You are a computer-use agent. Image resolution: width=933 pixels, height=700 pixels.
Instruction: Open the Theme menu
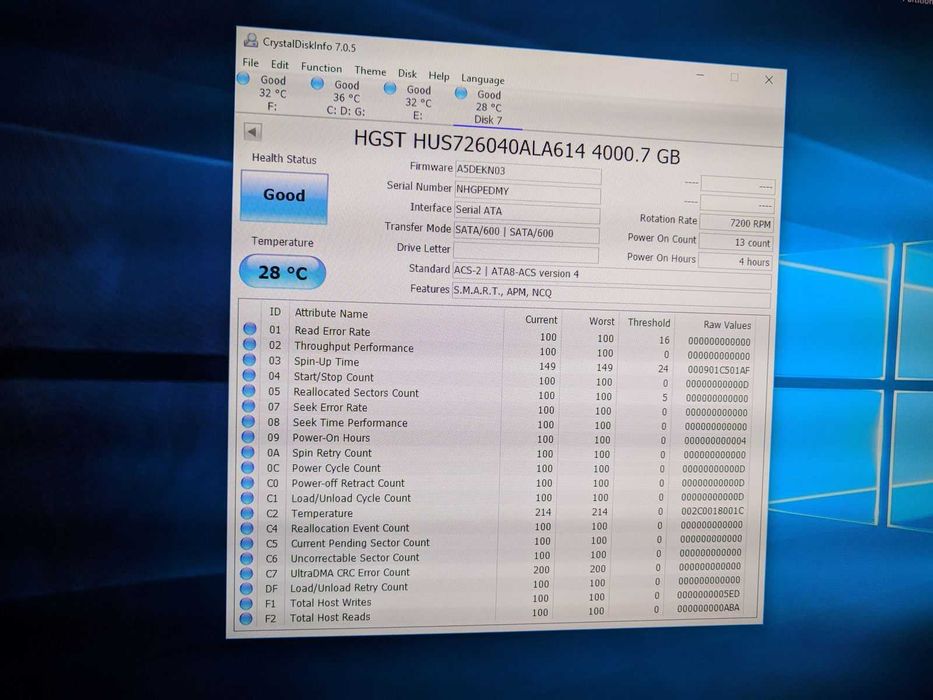370,71
